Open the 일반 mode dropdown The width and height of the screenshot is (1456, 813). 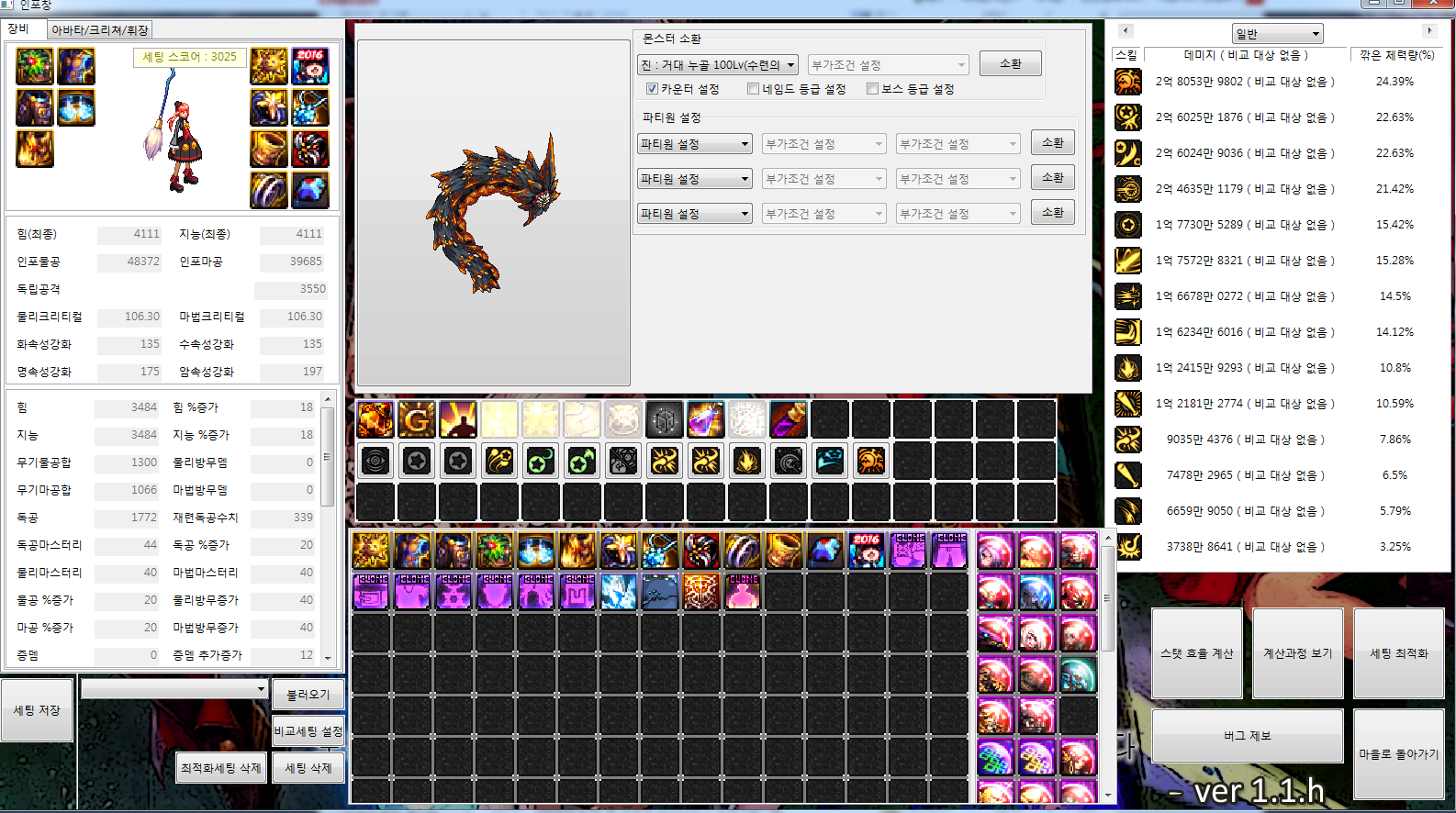click(1277, 34)
